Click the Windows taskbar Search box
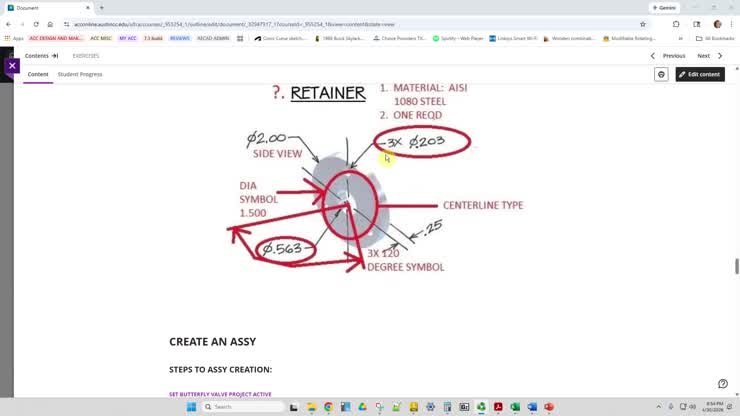The image size is (740, 416). (x=243, y=407)
